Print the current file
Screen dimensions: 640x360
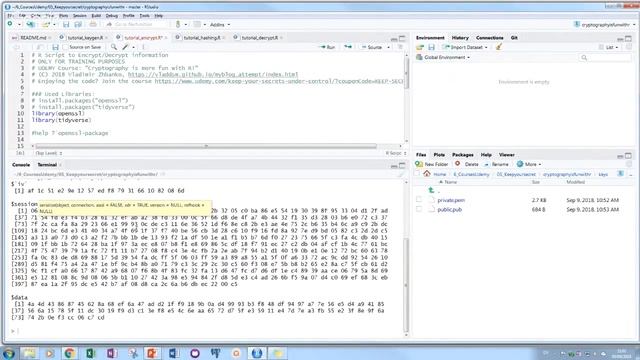point(93,24)
